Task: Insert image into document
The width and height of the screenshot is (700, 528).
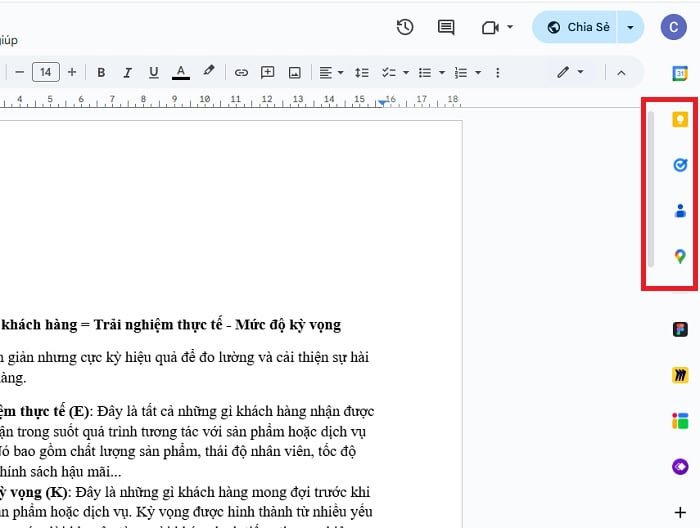Action: [x=295, y=72]
